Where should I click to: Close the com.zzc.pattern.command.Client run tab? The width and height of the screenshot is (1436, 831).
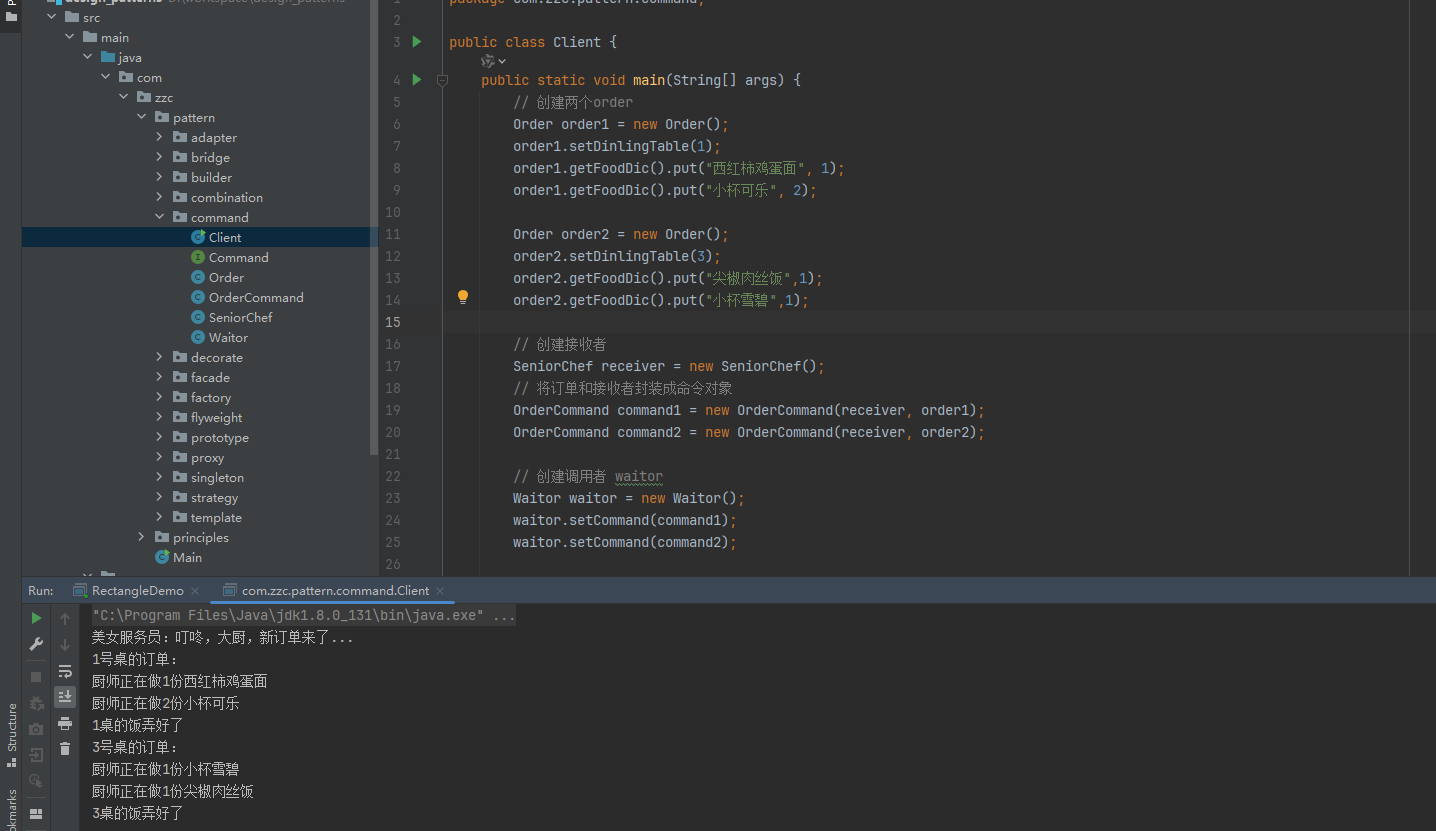[x=440, y=591]
